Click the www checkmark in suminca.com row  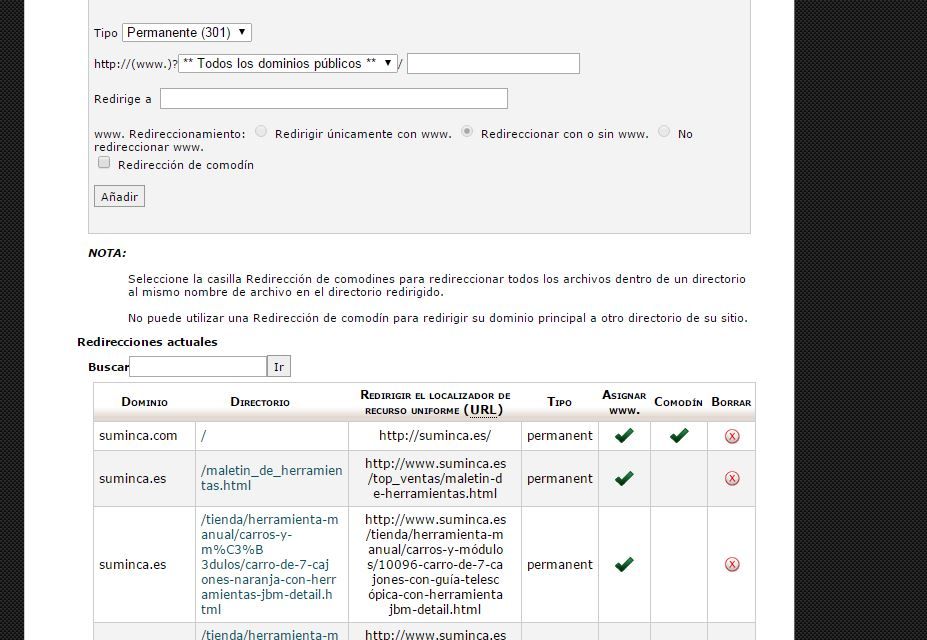click(x=624, y=436)
